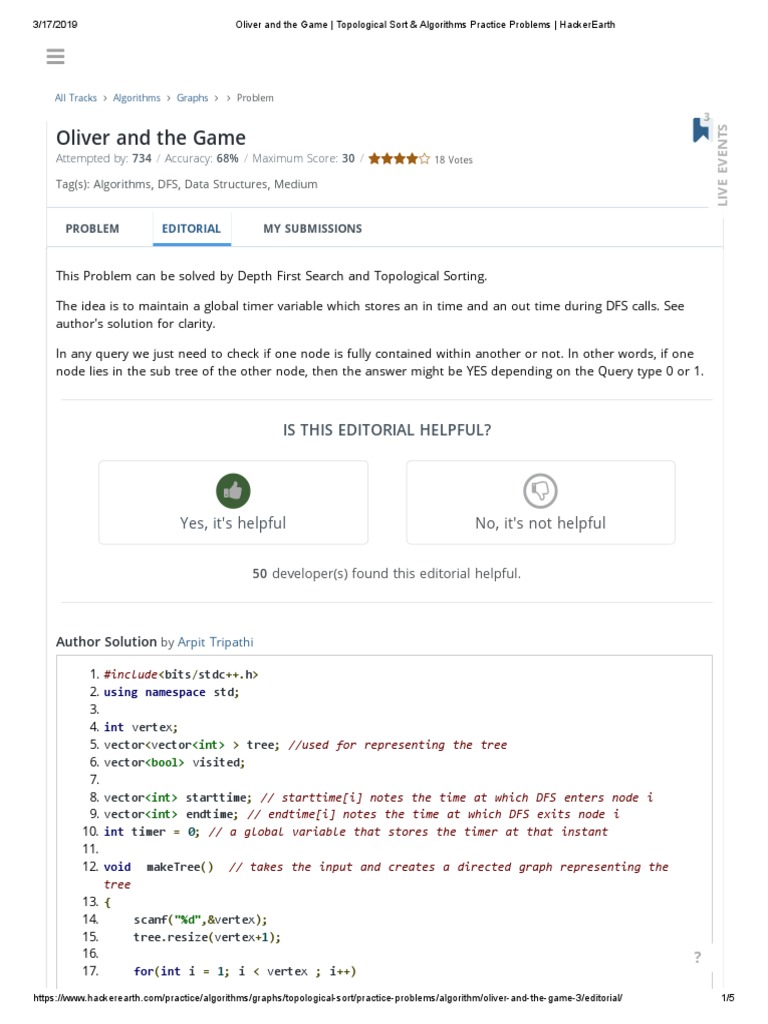Open the My Submissions tab

click(312, 229)
